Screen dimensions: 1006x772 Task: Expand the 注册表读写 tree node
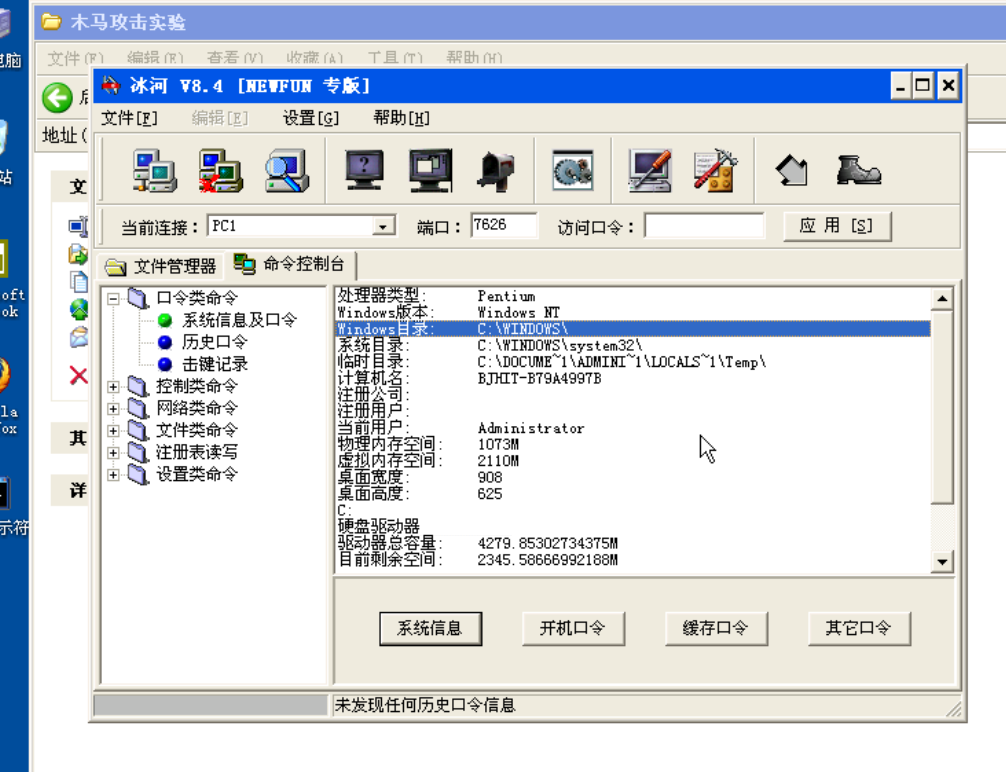coord(113,453)
